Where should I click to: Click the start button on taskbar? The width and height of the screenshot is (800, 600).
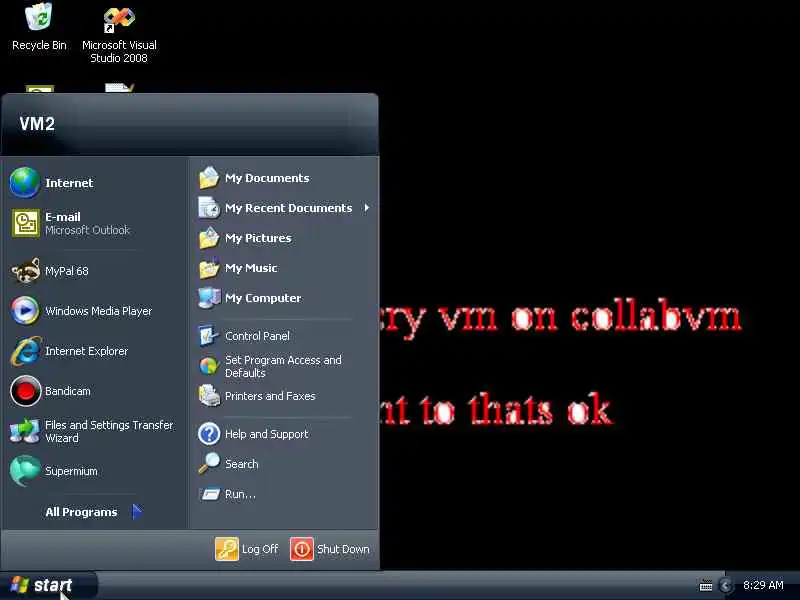[47, 585]
